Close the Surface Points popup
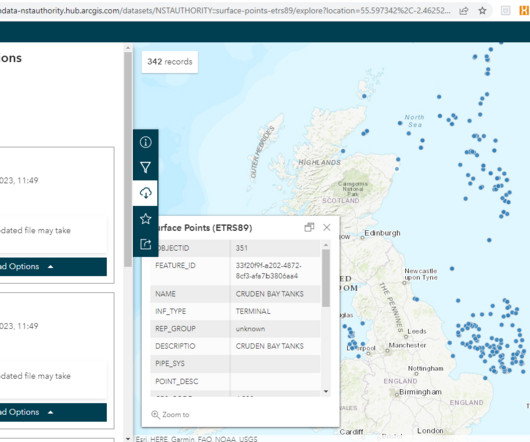530x442 pixels. pyautogui.click(x=327, y=227)
